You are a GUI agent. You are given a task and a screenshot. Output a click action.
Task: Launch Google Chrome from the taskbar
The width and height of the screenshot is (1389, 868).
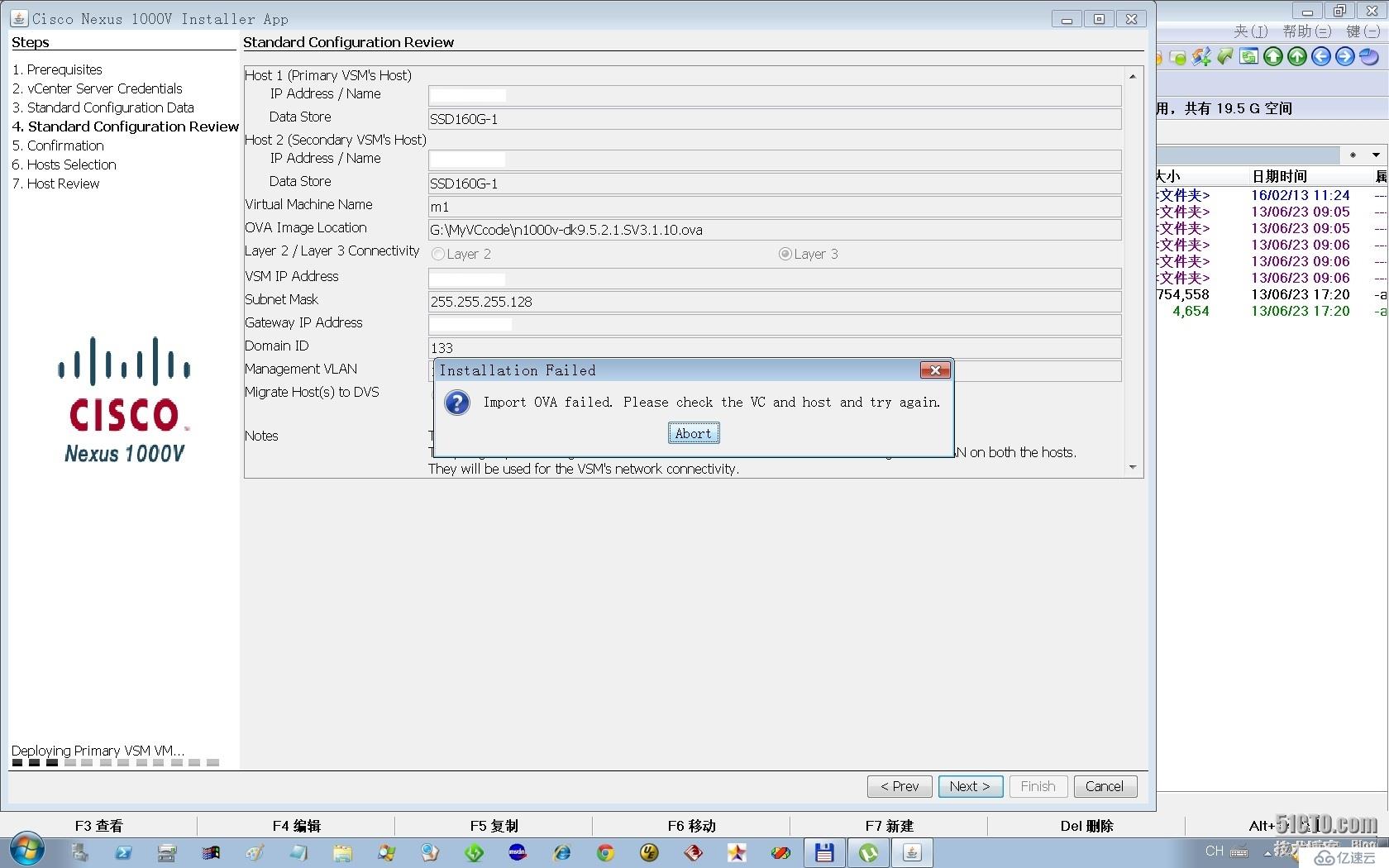(x=605, y=852)
